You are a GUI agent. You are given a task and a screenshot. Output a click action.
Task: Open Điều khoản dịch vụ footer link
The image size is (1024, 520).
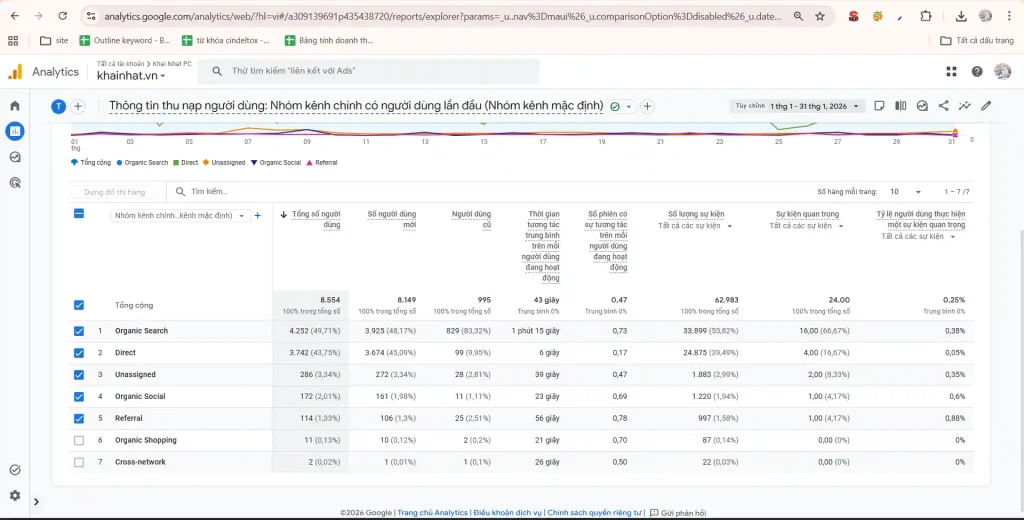point(508,513)
